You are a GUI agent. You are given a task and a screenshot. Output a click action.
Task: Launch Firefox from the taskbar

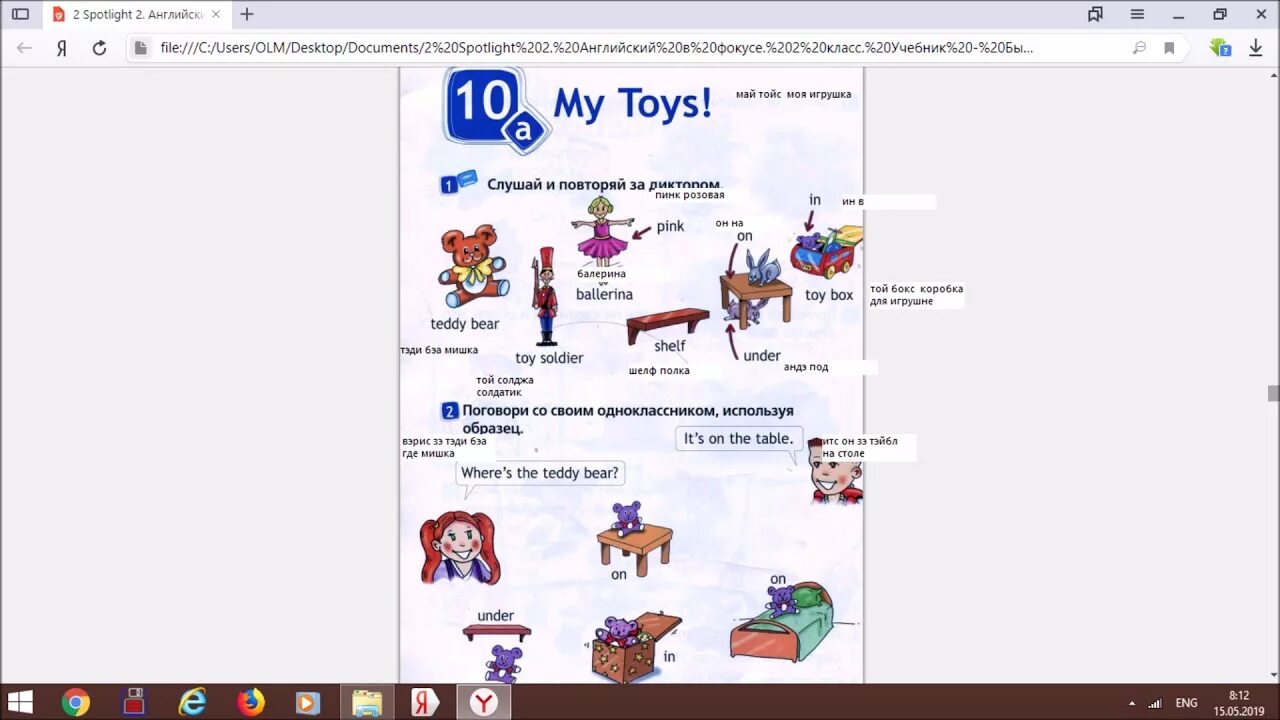click(x=250, y=702)
